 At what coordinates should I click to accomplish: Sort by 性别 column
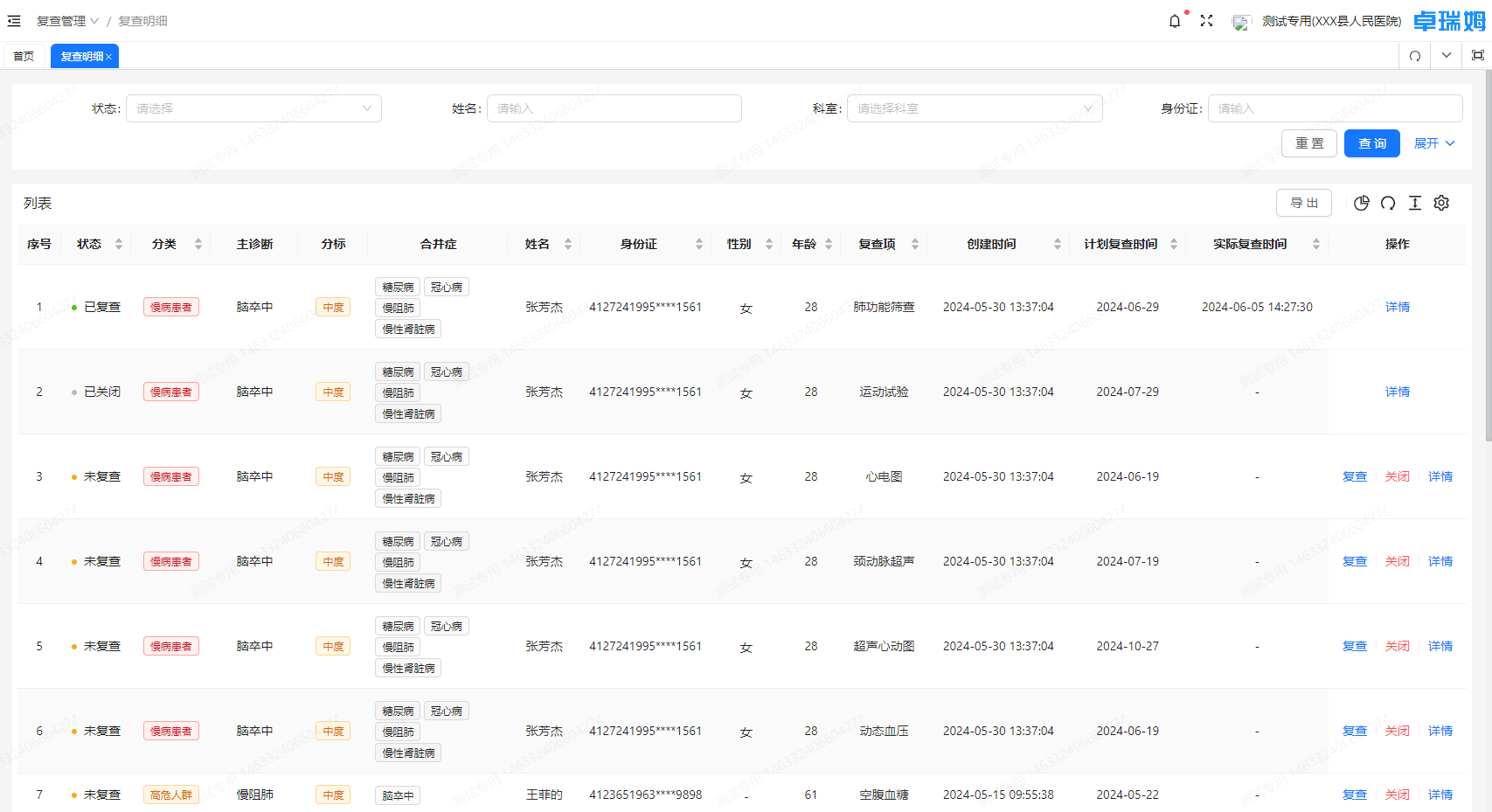[769, 244]
